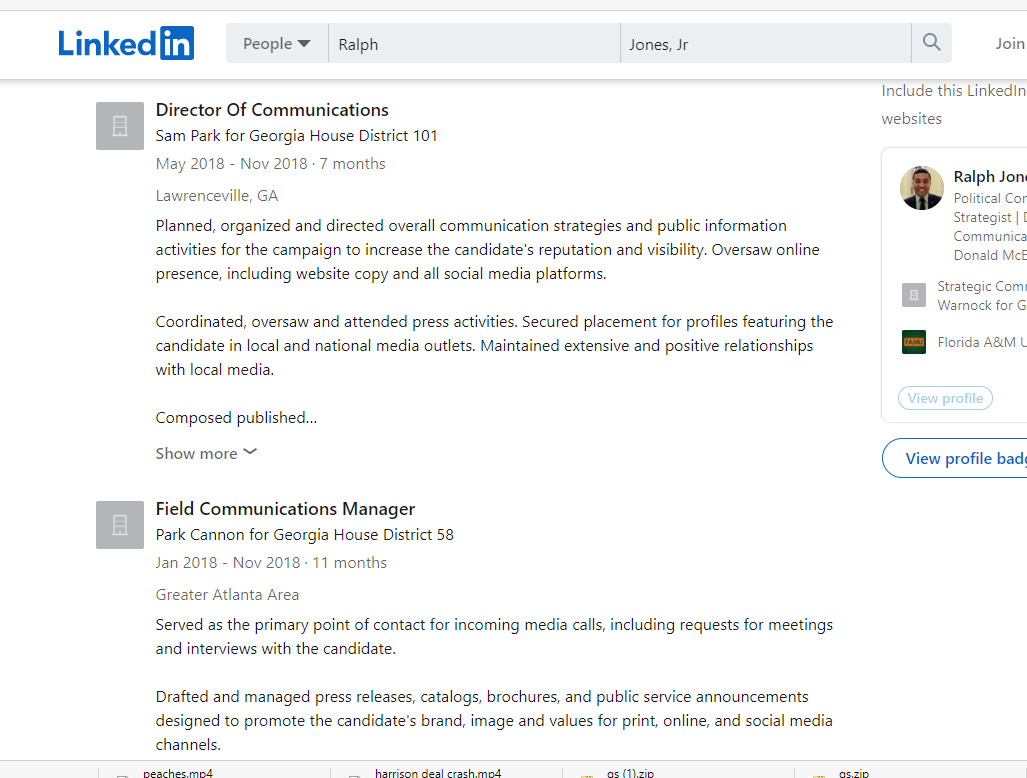The width and height of the screenshot is (1027, 778).
Task: Open the People search category dropdown
Action: click(x=276, y=43)
